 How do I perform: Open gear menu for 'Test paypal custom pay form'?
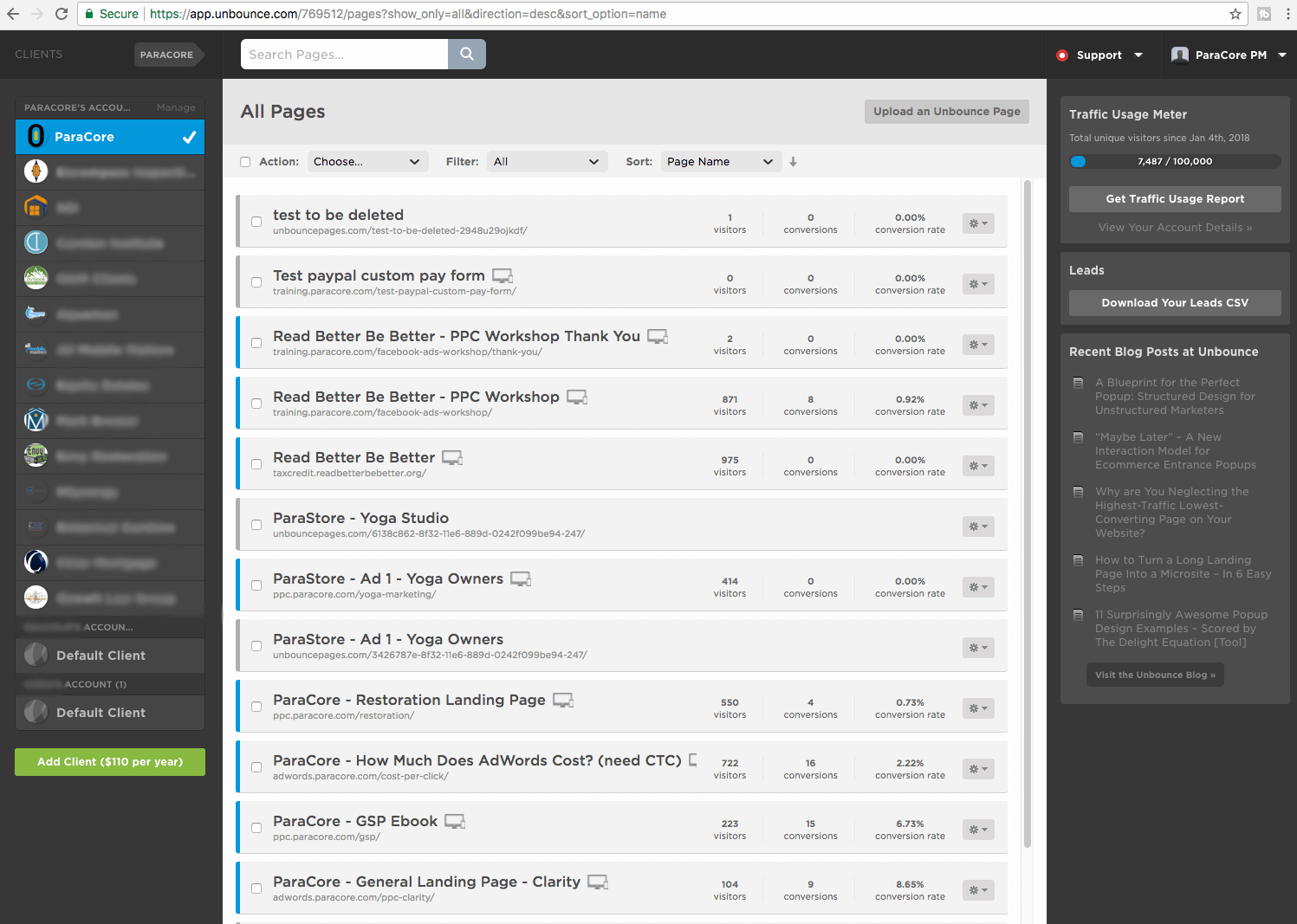coord(978,284)
